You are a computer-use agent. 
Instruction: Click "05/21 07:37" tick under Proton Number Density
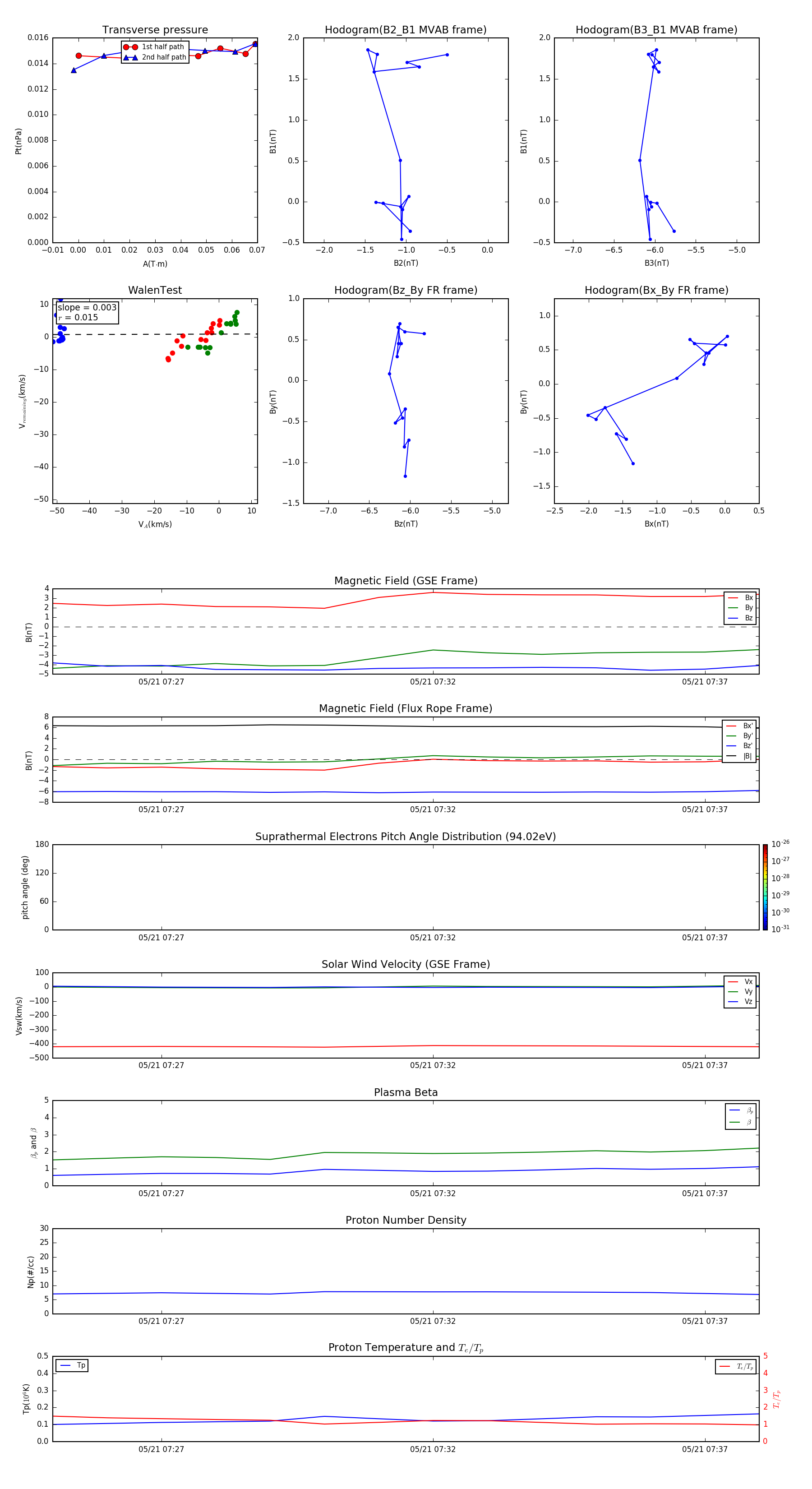(705, 1321)
